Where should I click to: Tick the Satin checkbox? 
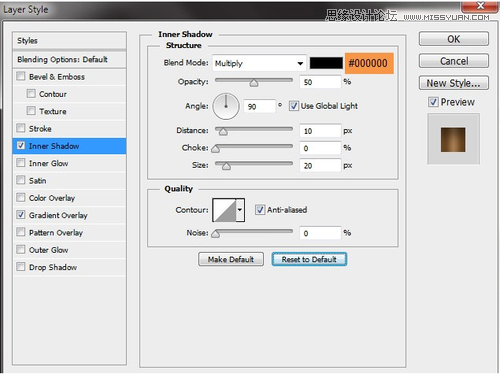[x=21, y=180]
